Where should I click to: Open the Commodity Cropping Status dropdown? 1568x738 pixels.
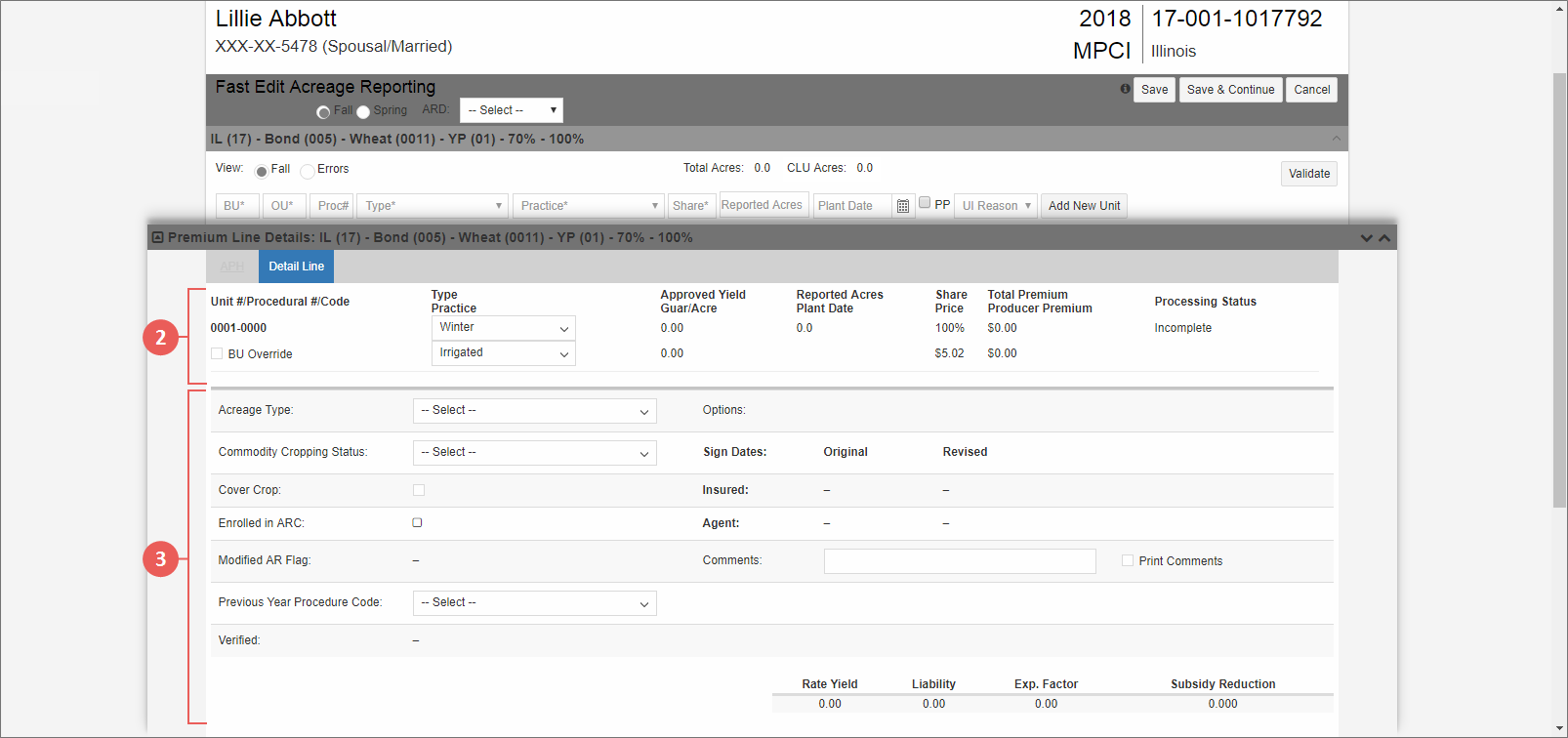(x=535, y=453)
